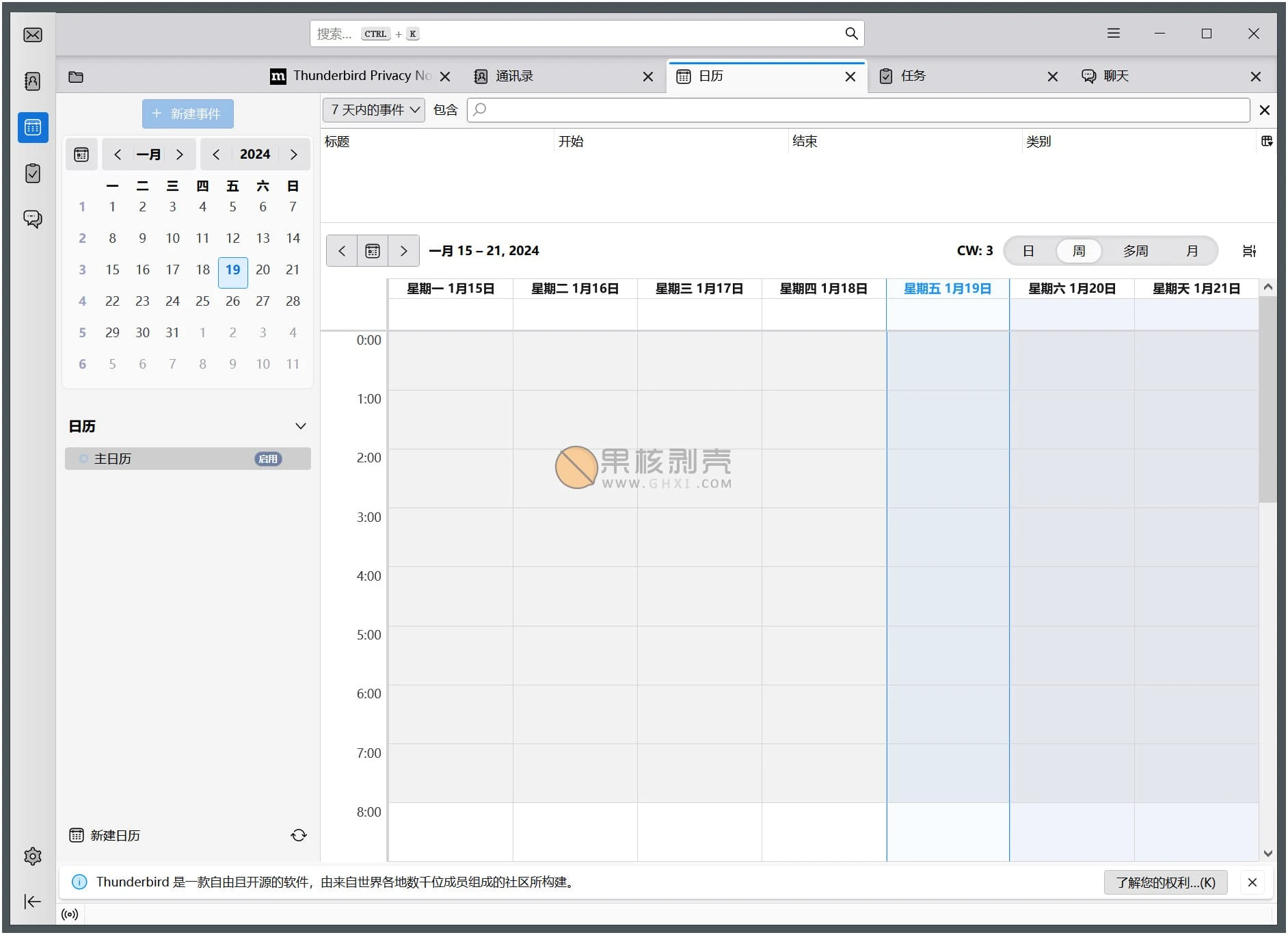The height and width of the screenshot is (935, 1288).
Task: Select the Calendar icon in the sidebar
Action: pos(33,127)
